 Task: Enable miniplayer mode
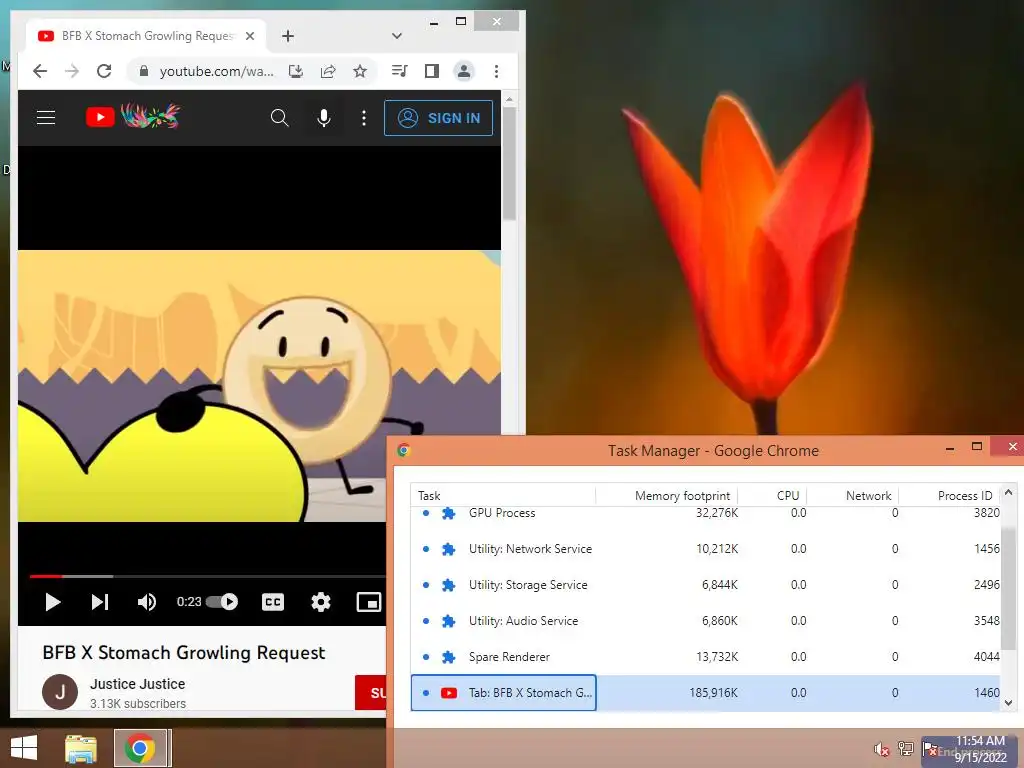click(x=368, y=601)
